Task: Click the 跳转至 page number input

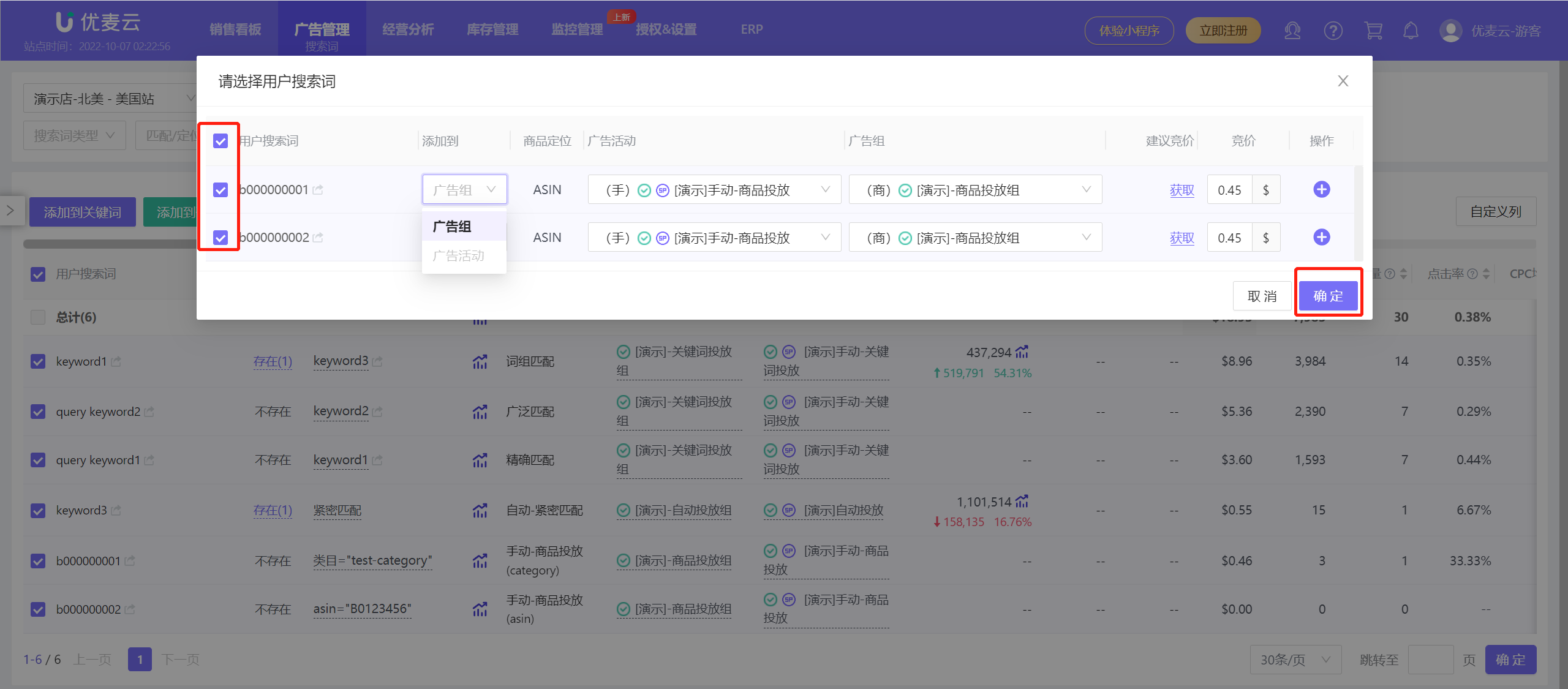Action: coord(1431,660)
